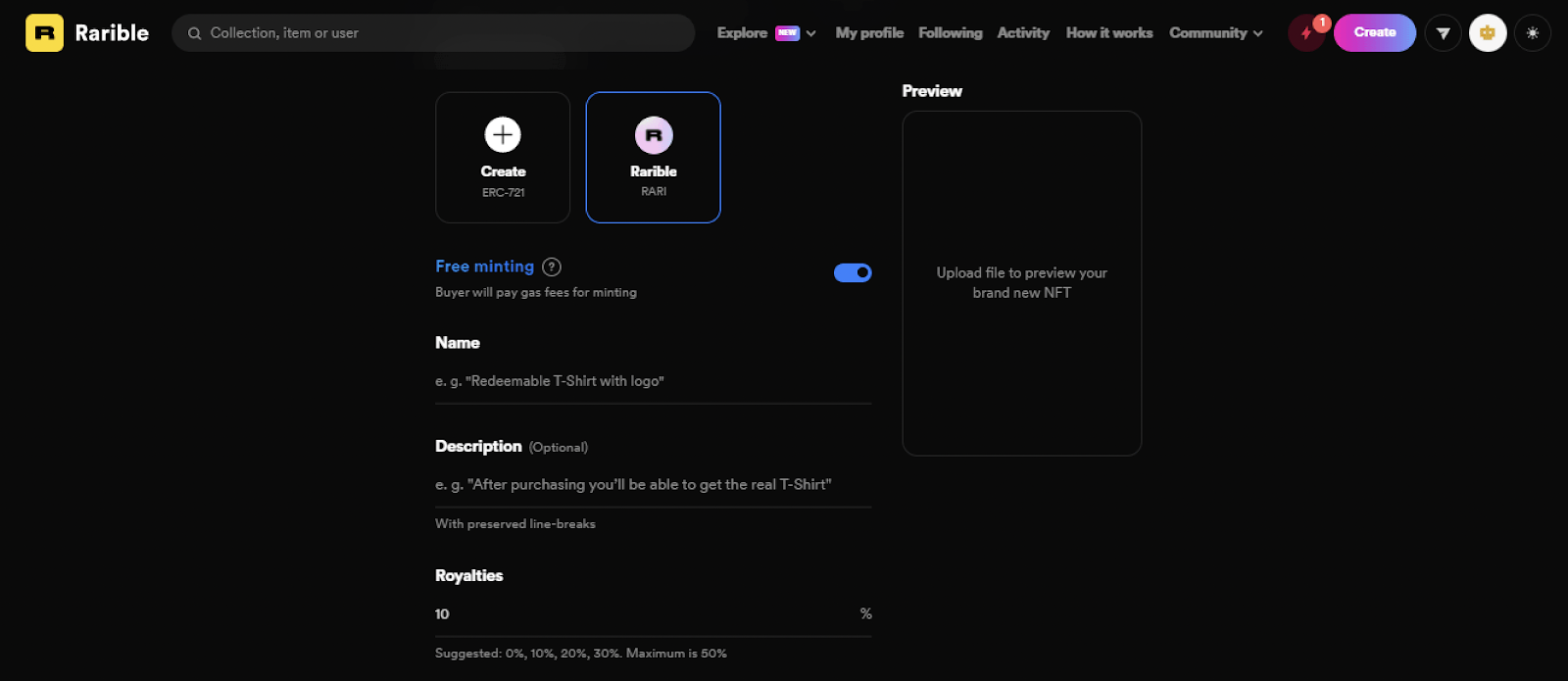
Task: Click the Preview upload placeholder card
Action: pos(1022,283)
